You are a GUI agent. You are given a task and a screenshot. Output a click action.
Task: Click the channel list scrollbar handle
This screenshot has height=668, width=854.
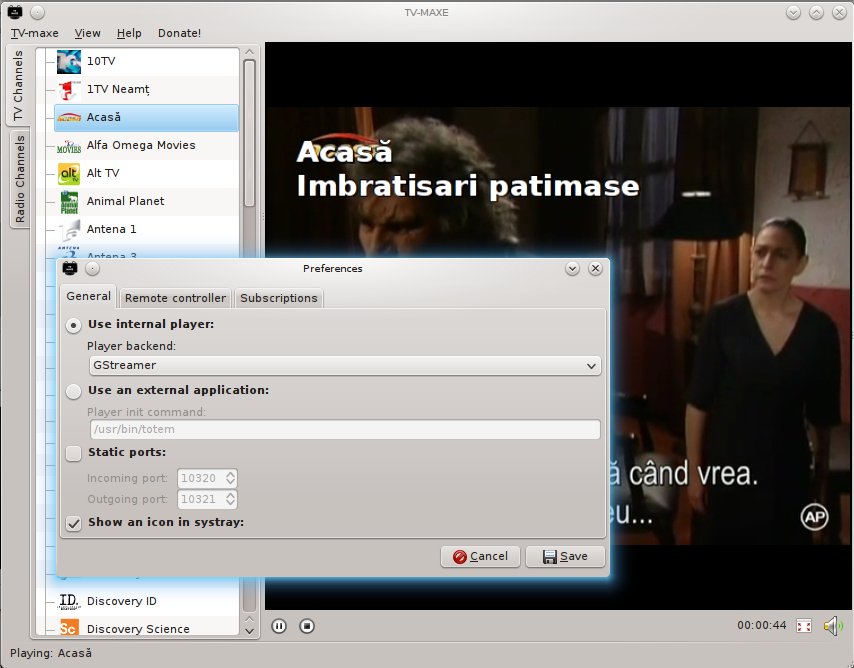coord(249,133)
